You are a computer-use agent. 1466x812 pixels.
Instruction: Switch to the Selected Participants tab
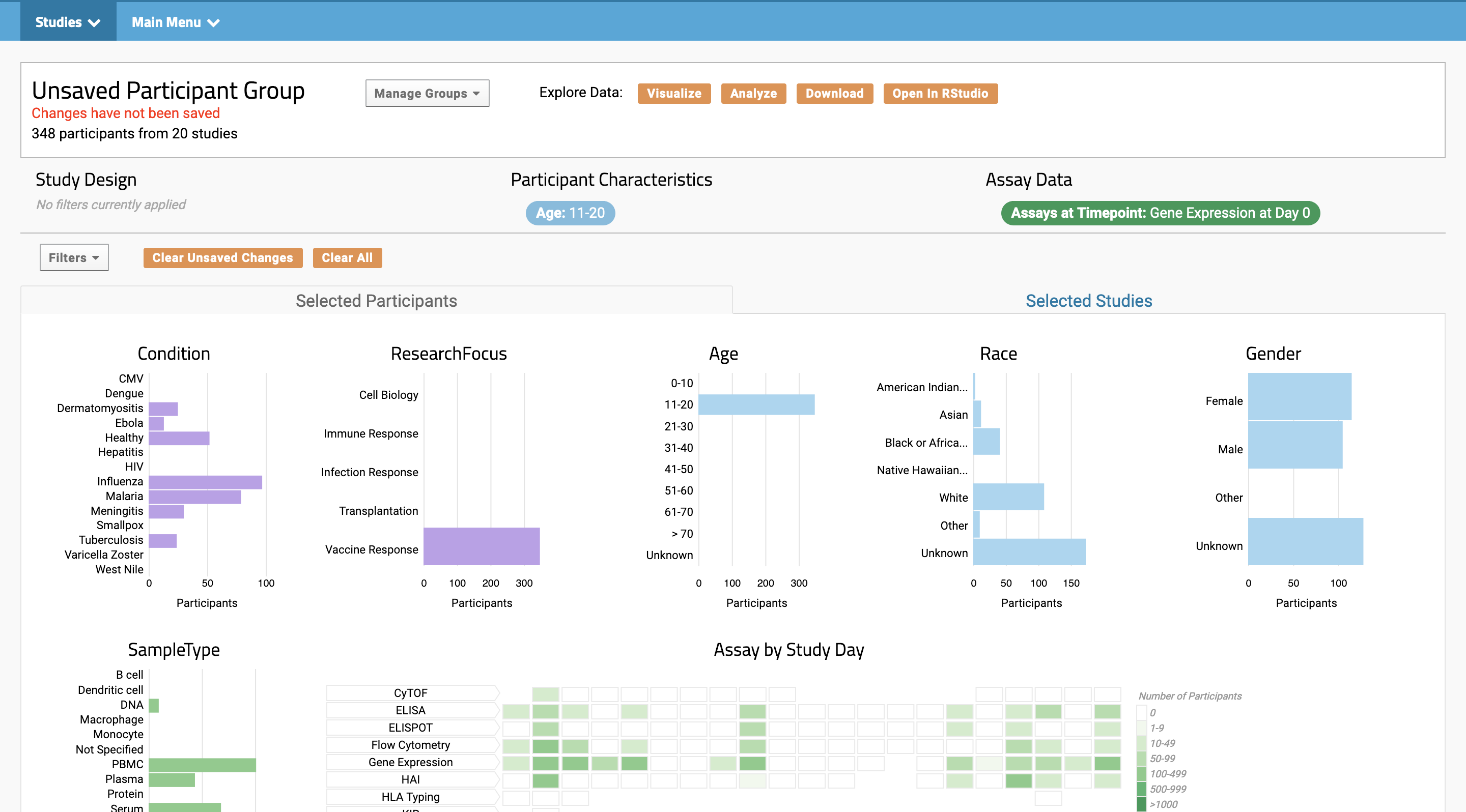(376, 300)
